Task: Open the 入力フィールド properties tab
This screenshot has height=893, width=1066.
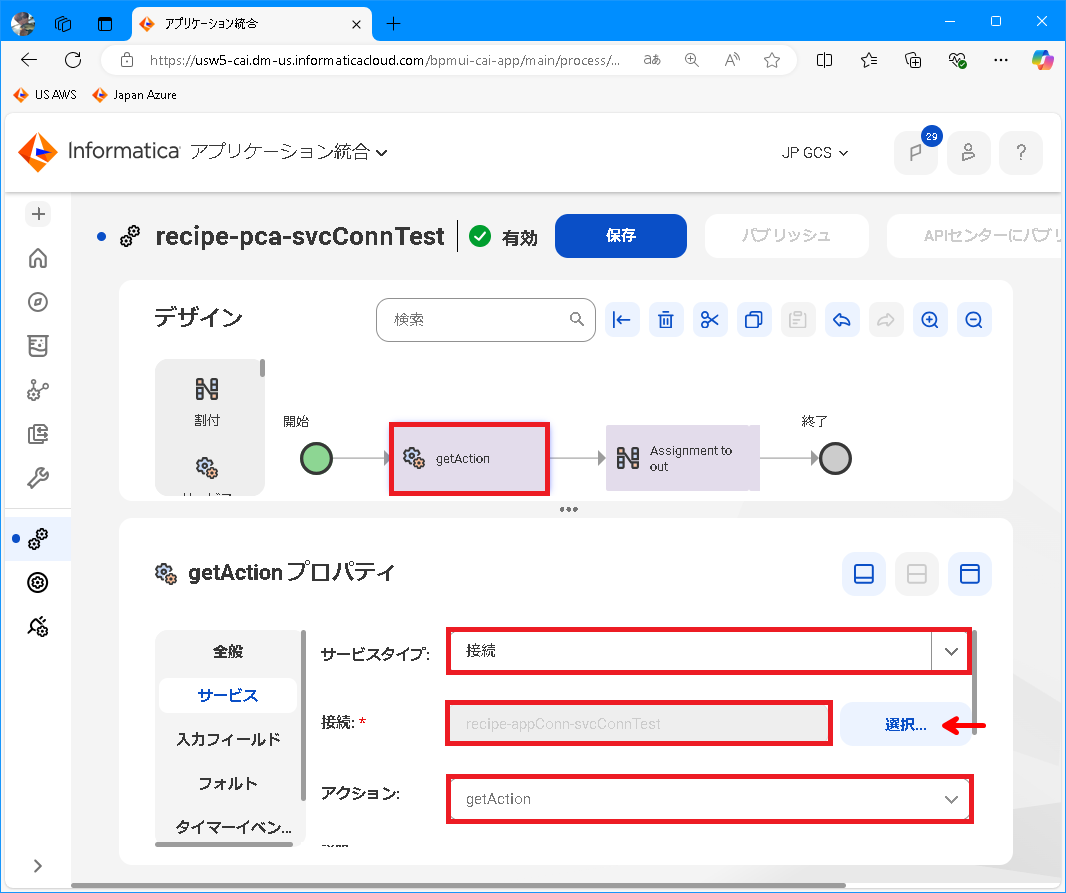Action: pos(228,739)
